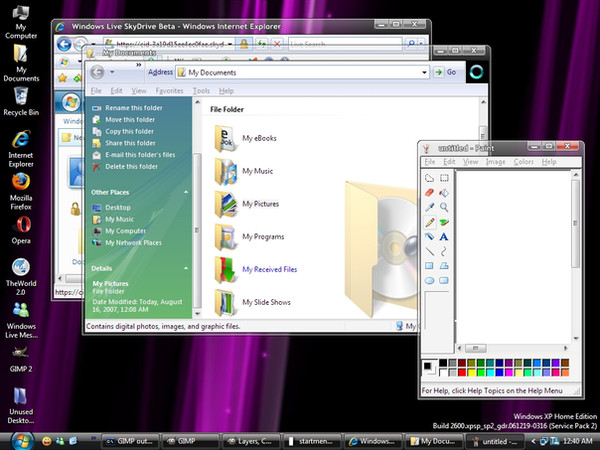Open the My Received Files folder link
Screen dimensions: 600x450
[x=269, y=269]
